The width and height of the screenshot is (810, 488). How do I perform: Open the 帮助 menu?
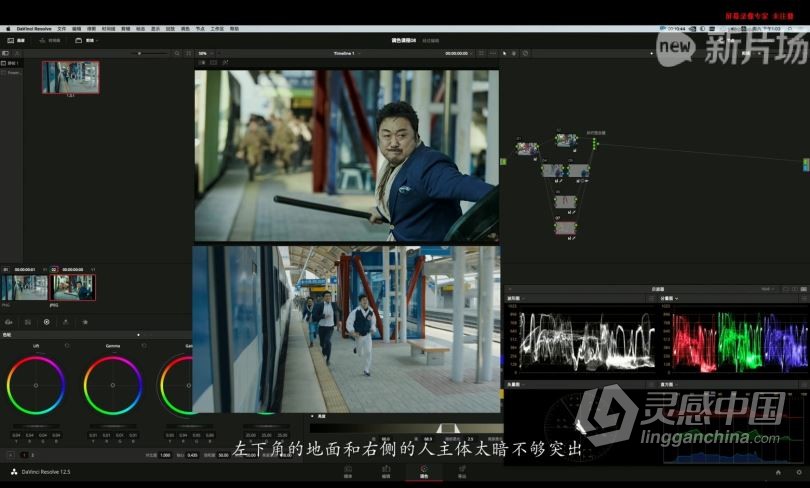pos(234,29)
